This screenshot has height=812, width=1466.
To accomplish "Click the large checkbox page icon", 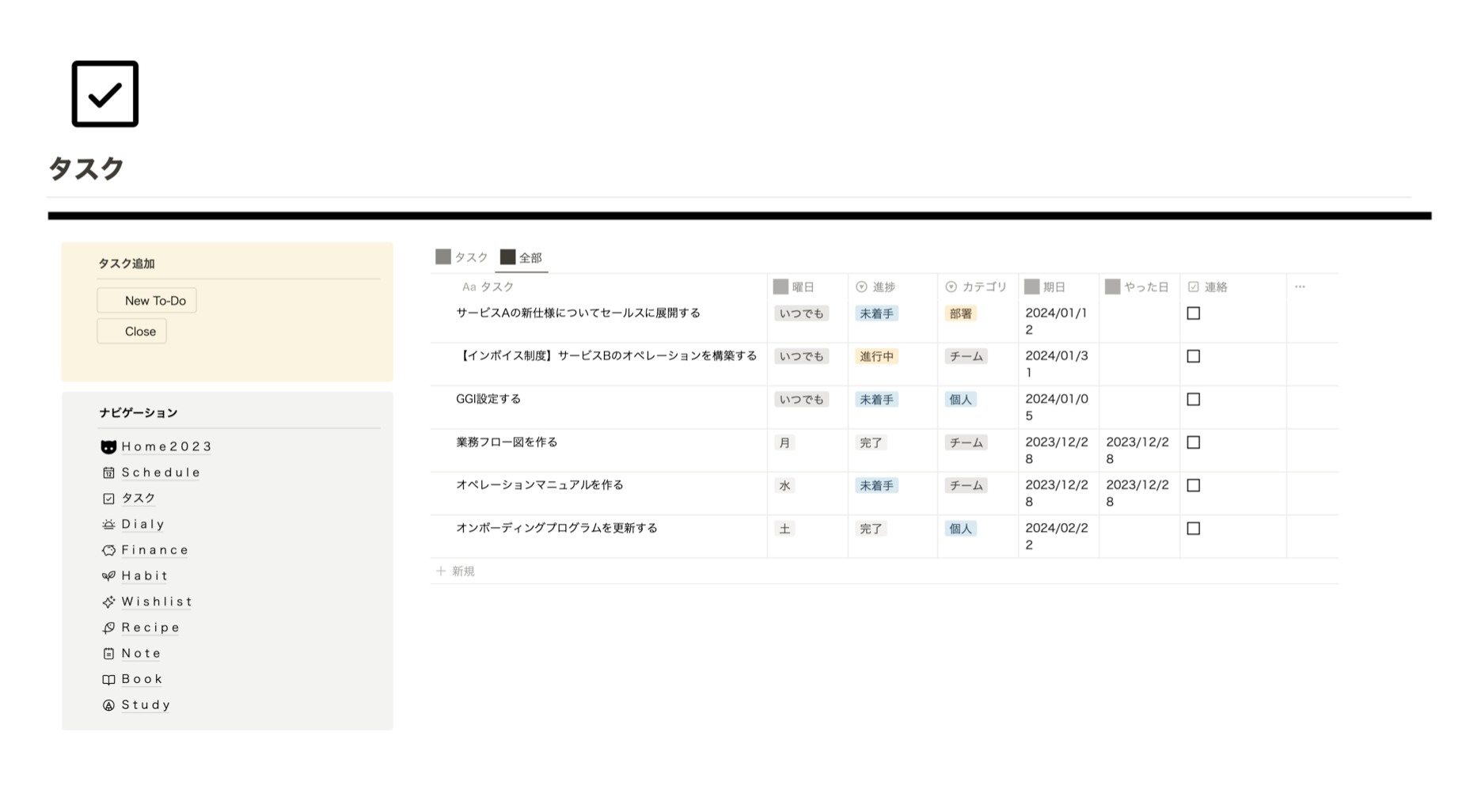I will click(104, 93).
